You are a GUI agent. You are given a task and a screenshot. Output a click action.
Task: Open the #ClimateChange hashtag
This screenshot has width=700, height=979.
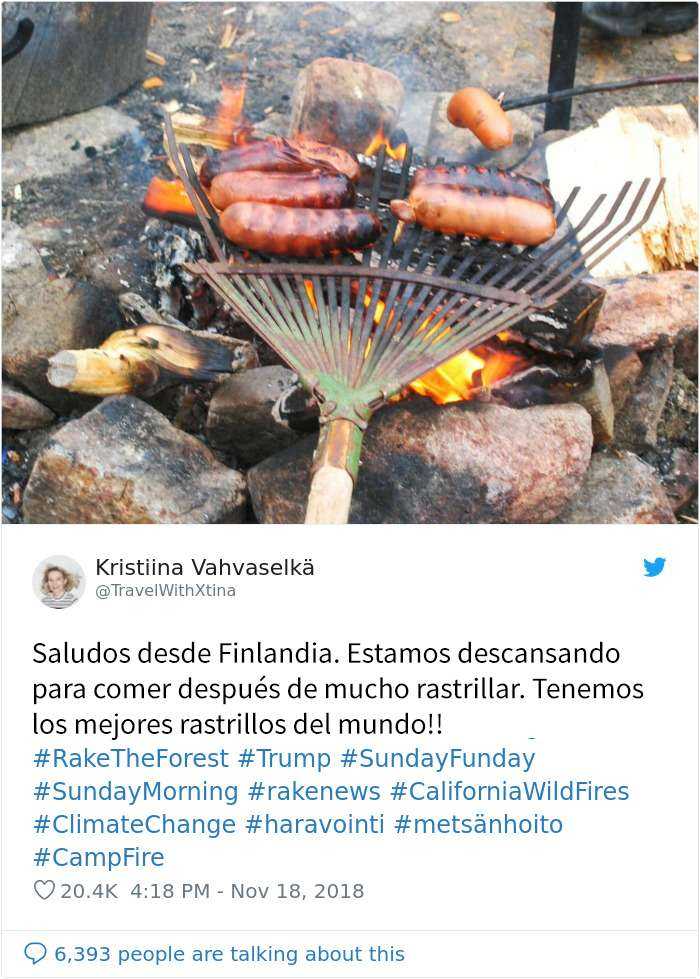pos(134,824)
